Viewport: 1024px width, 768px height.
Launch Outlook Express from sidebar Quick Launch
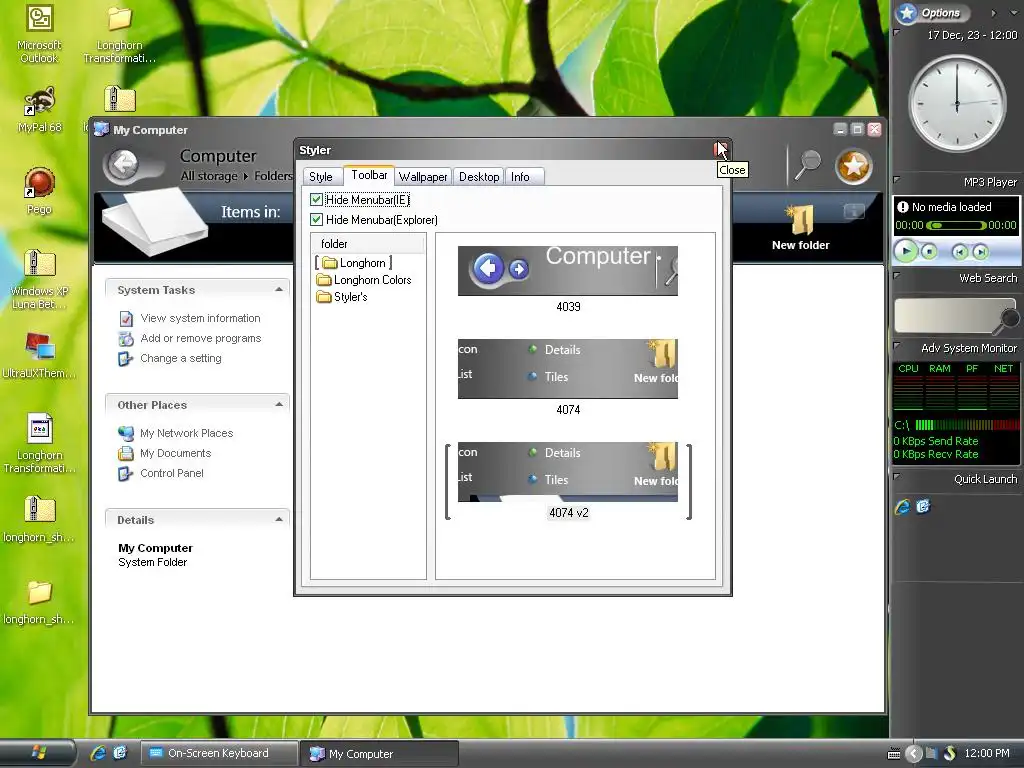(x=923, y=506)
